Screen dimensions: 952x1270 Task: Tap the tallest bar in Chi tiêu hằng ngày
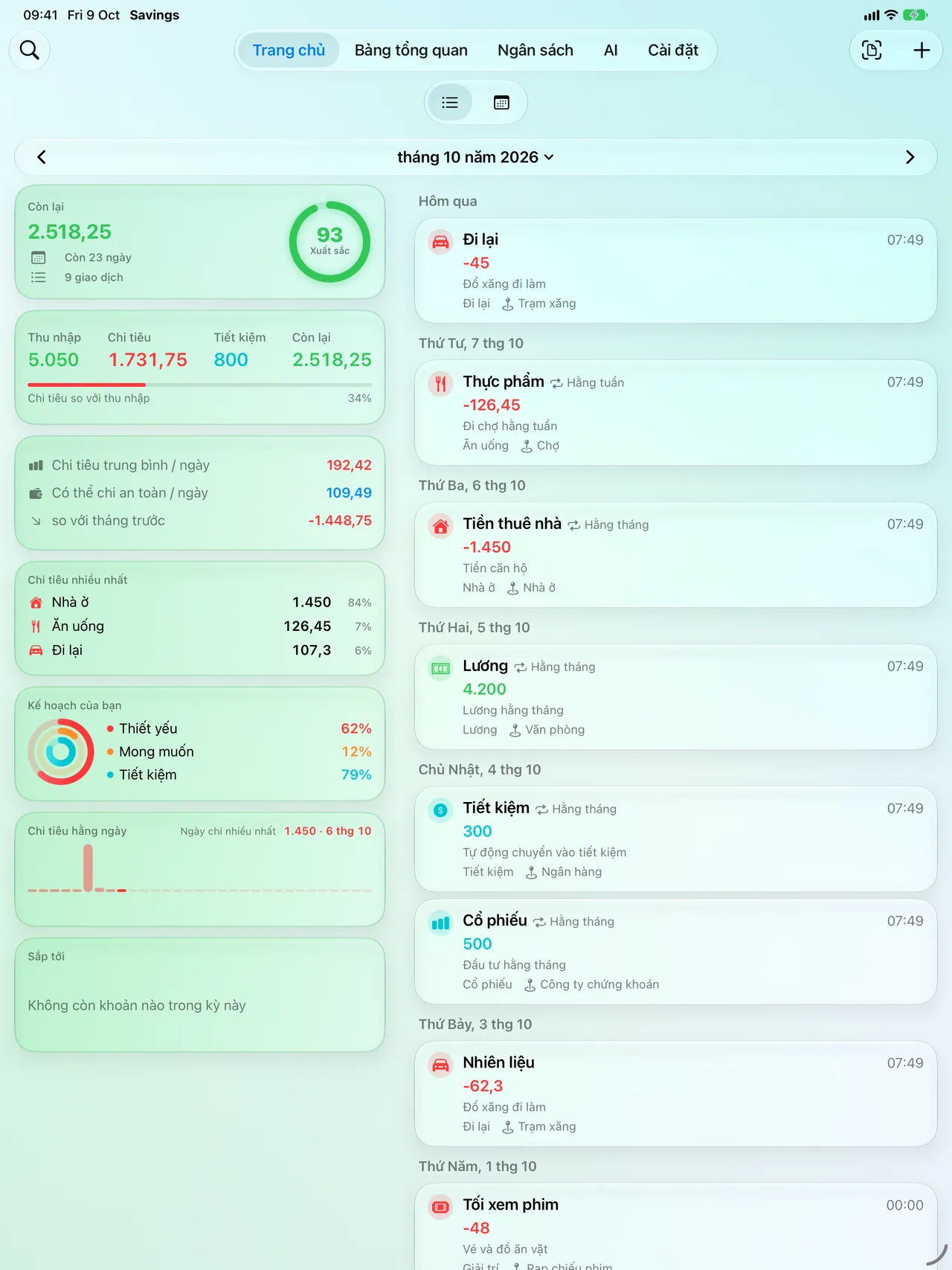pyautogui.click(x=88, y=867)
